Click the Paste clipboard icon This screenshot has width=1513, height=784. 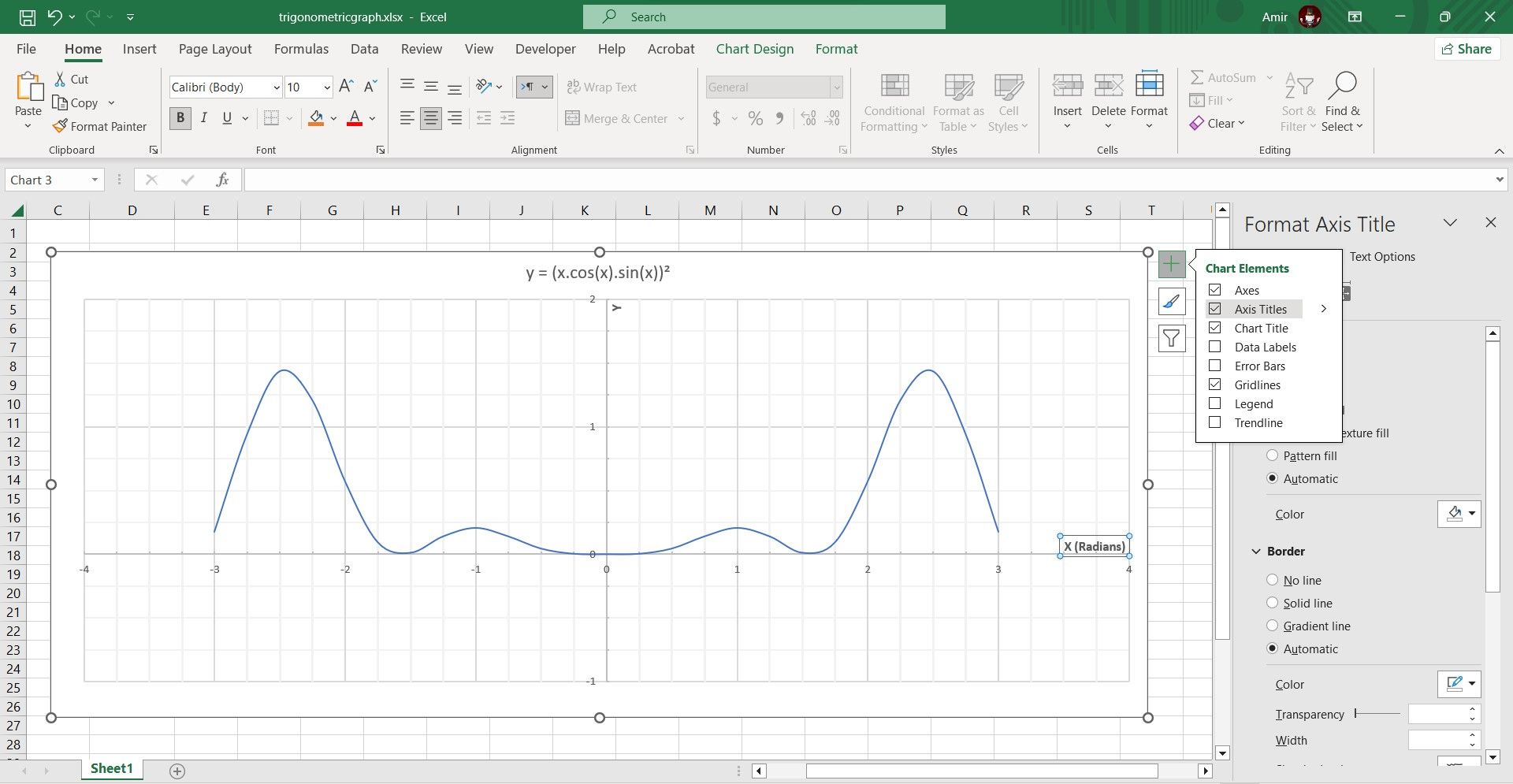click(29, 87)
